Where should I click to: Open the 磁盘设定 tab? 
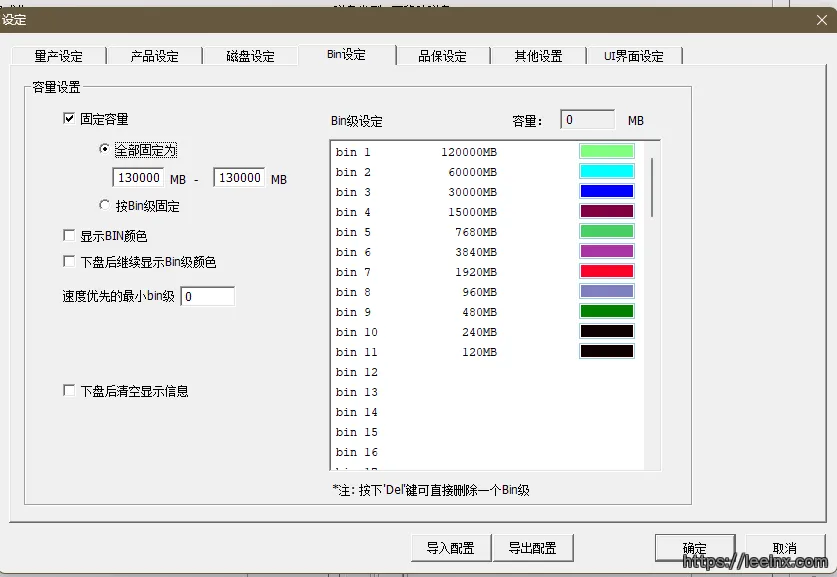point(250,56)
